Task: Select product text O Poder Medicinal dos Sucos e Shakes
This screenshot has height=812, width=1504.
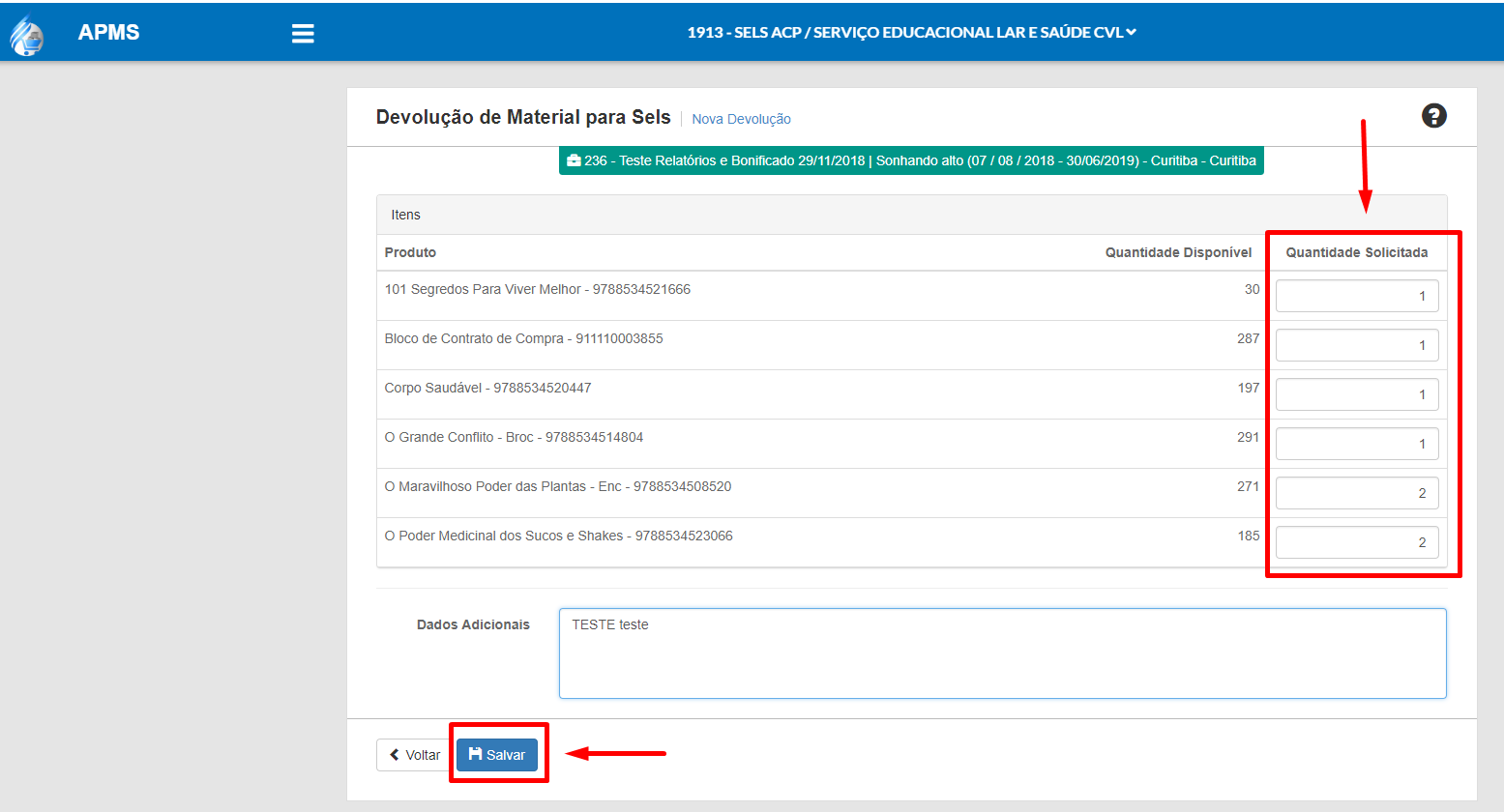Action: pos(559,536)
